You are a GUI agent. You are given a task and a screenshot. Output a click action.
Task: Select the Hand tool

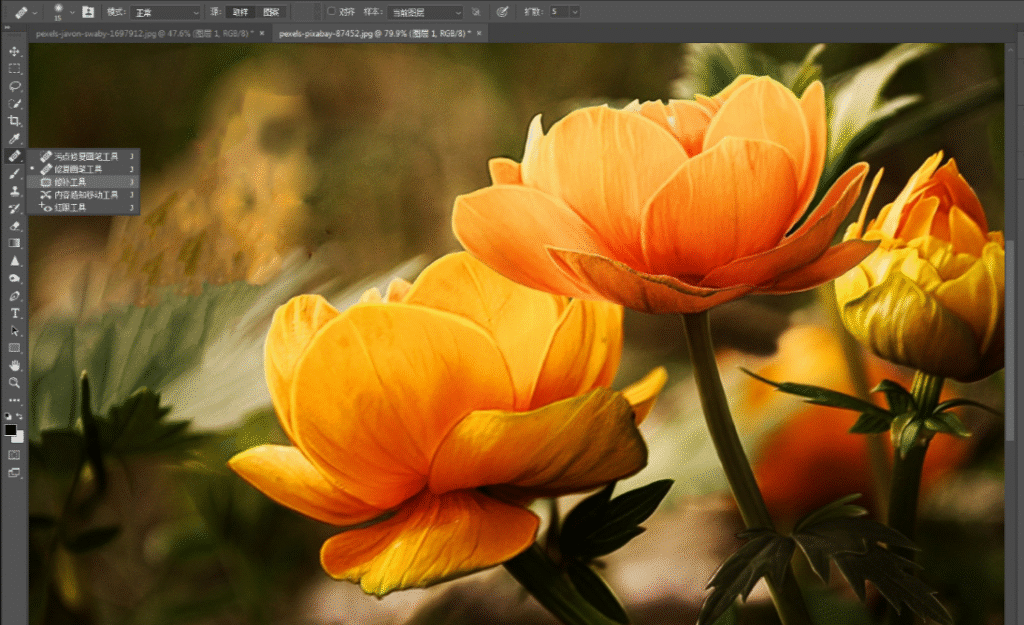coord(14,366)
